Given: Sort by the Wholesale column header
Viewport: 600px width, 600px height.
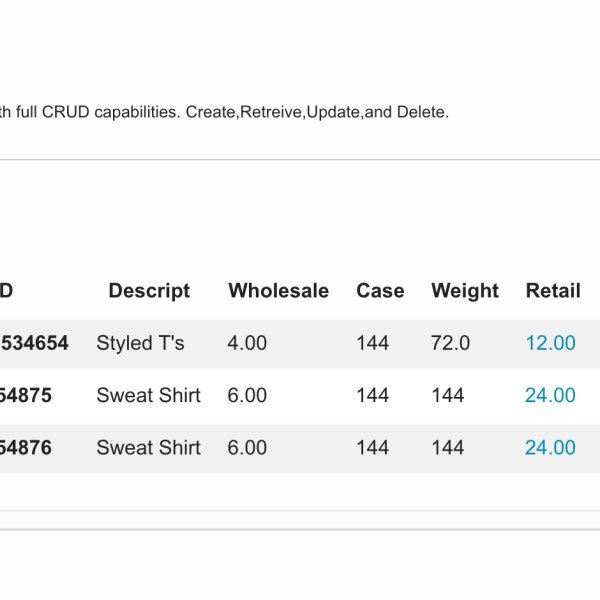Looking at the screenshot, I should [x=278, y=291].
